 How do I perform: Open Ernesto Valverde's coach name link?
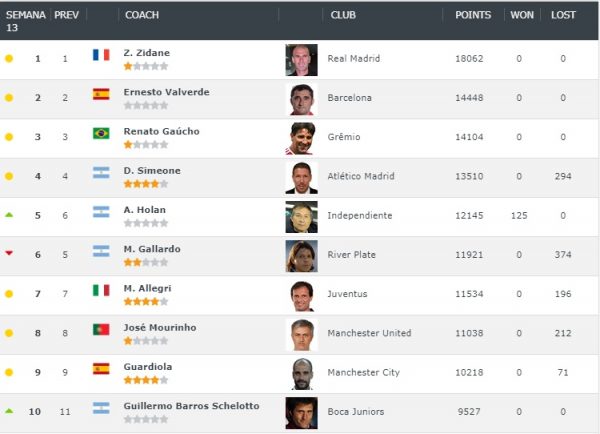164,92
